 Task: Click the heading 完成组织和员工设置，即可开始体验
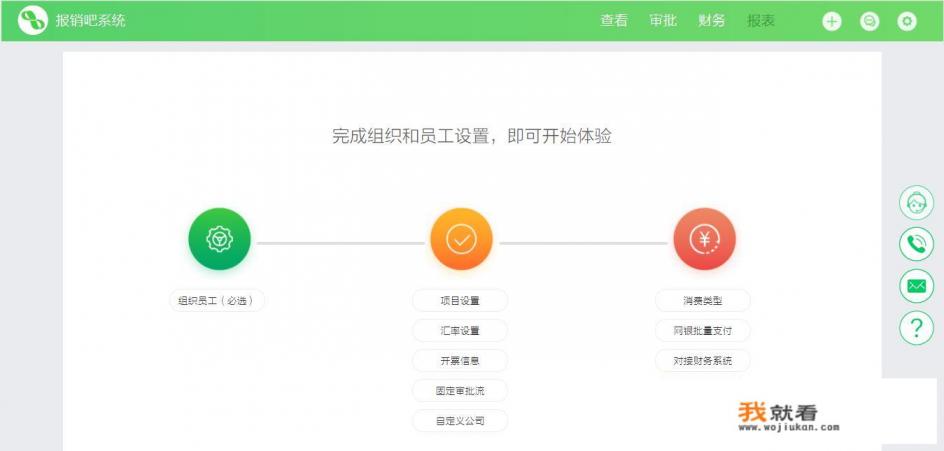471,136
